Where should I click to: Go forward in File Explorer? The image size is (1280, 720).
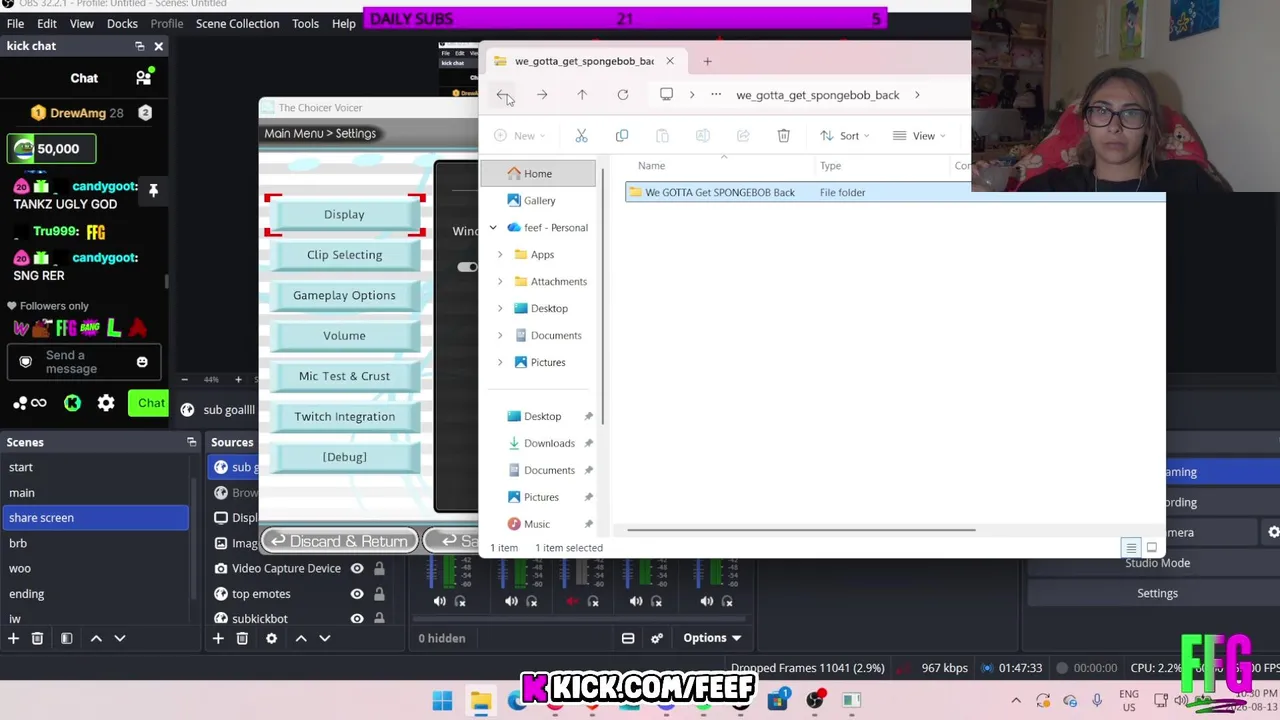tap(542, 95)
